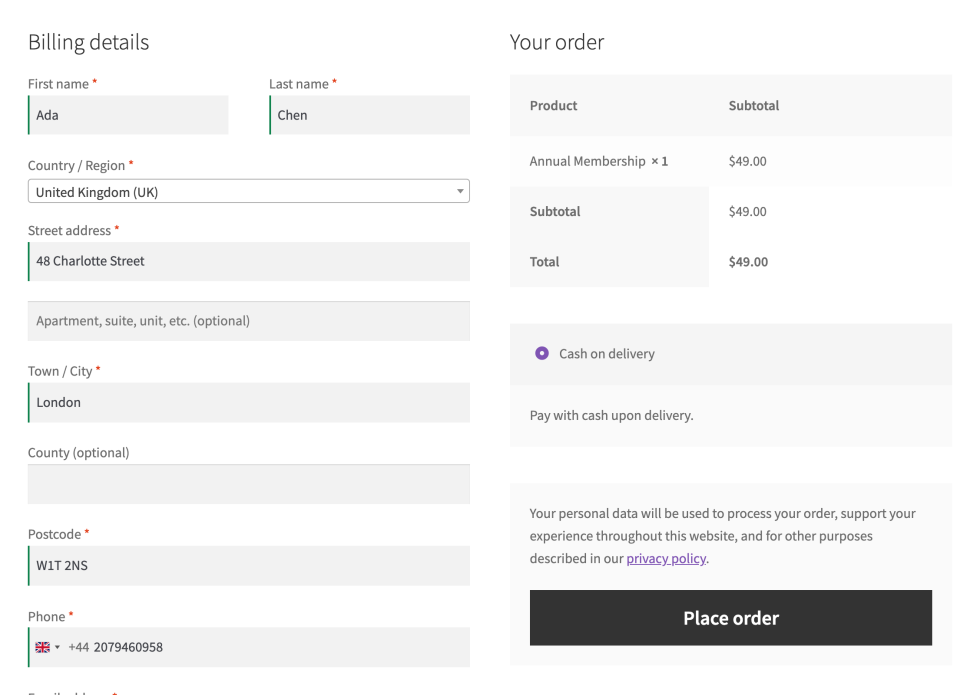Click the Your order heading
The width and height of the screenshot is (980, 695).
557,42
